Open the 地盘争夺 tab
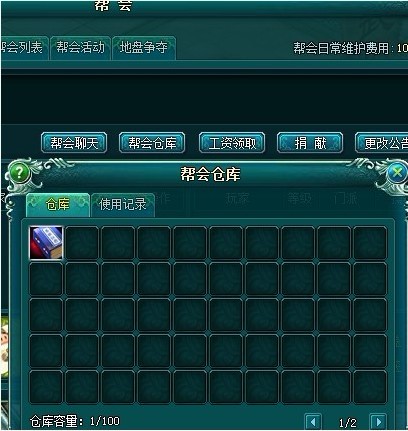Image resolution: width=408 pixels, height=431 pixels. (x=144, y=47)
